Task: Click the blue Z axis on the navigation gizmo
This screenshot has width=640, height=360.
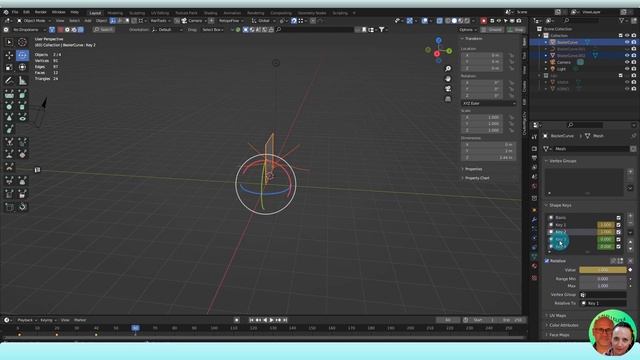Action: tap(438, 40)
